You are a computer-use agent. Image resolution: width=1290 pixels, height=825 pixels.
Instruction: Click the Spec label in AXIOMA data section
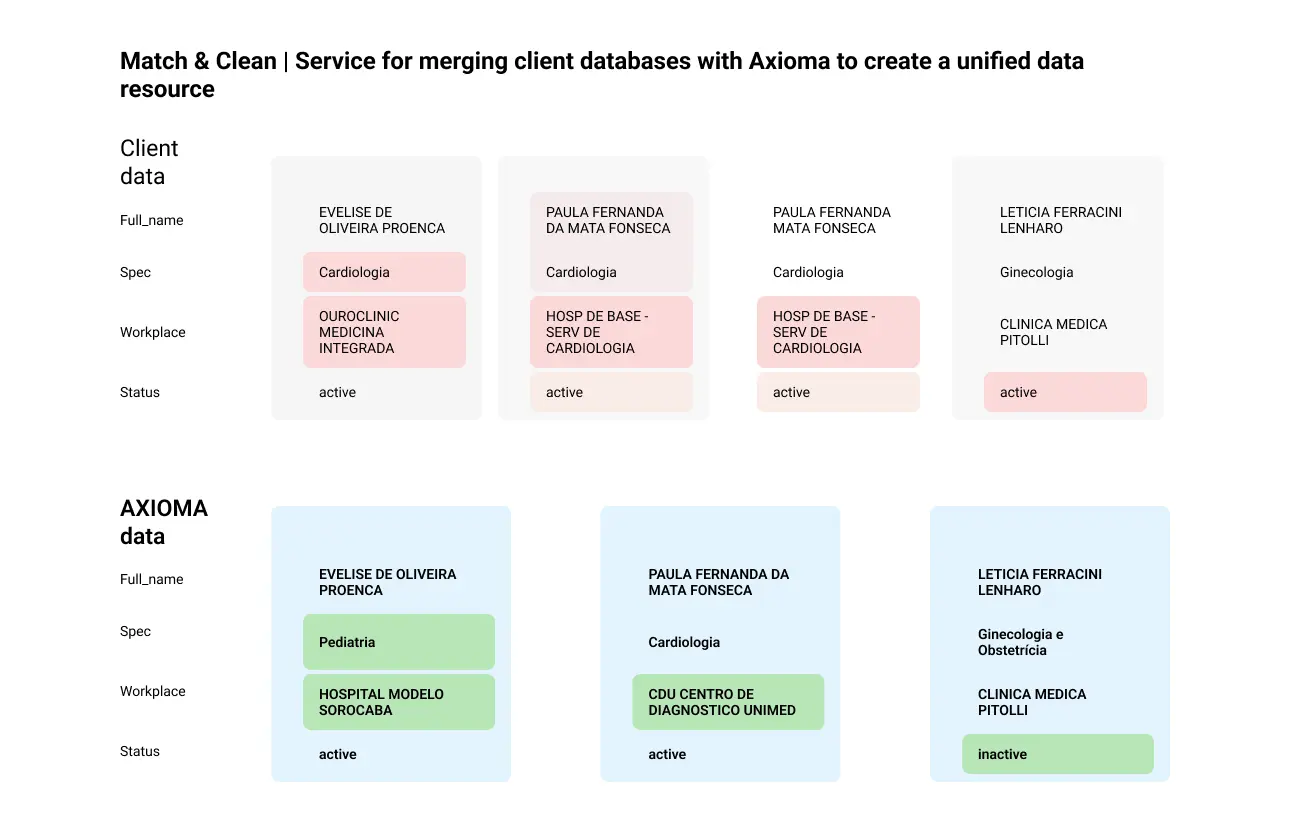[x=135, y=631]
